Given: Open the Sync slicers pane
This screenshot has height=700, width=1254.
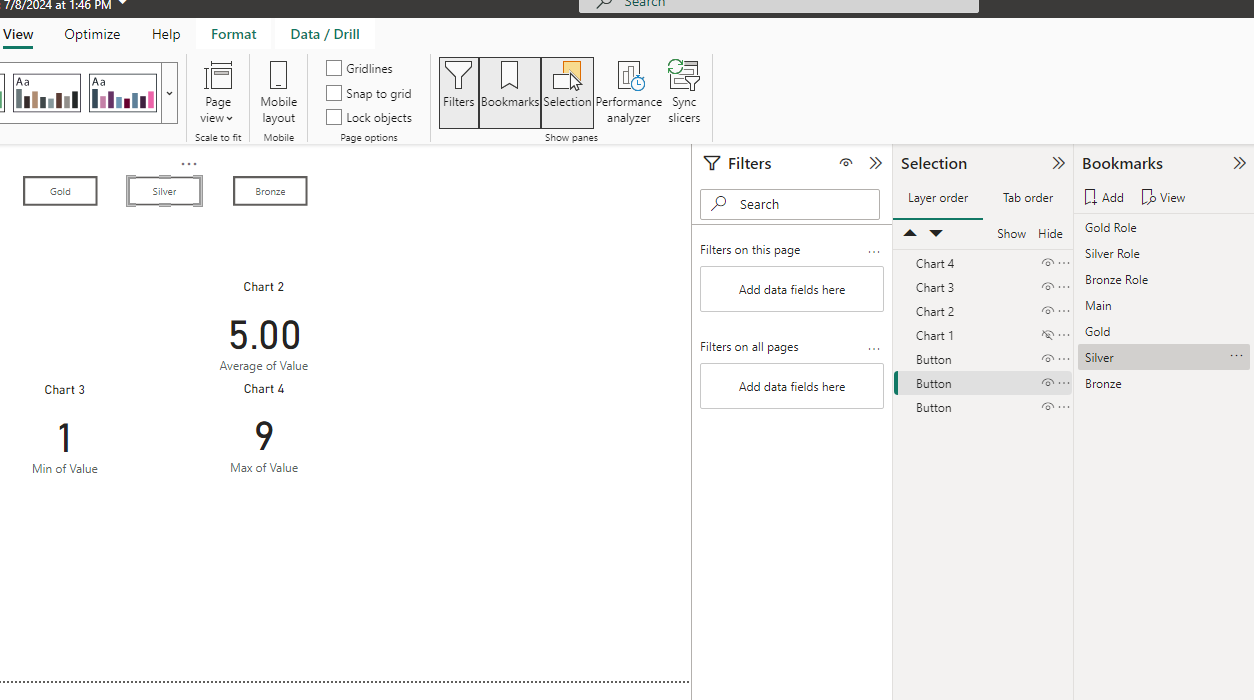Looking at the screenshot, I should pos(684,92).
